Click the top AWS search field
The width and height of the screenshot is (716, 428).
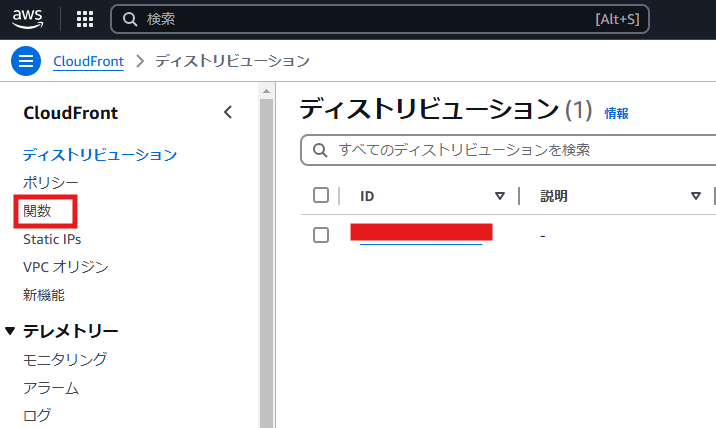point(379,19)
